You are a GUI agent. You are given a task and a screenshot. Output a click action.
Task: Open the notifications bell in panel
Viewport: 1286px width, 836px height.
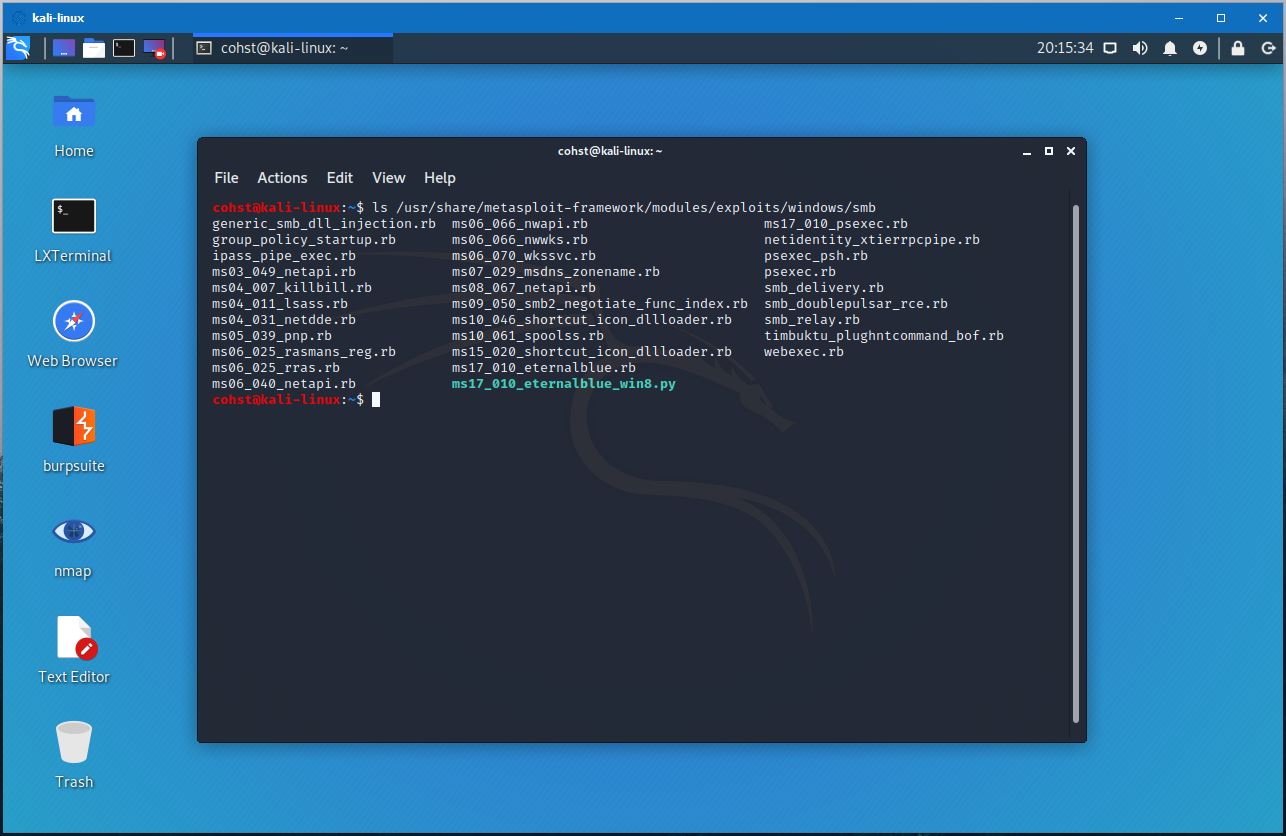(1170, 48)
